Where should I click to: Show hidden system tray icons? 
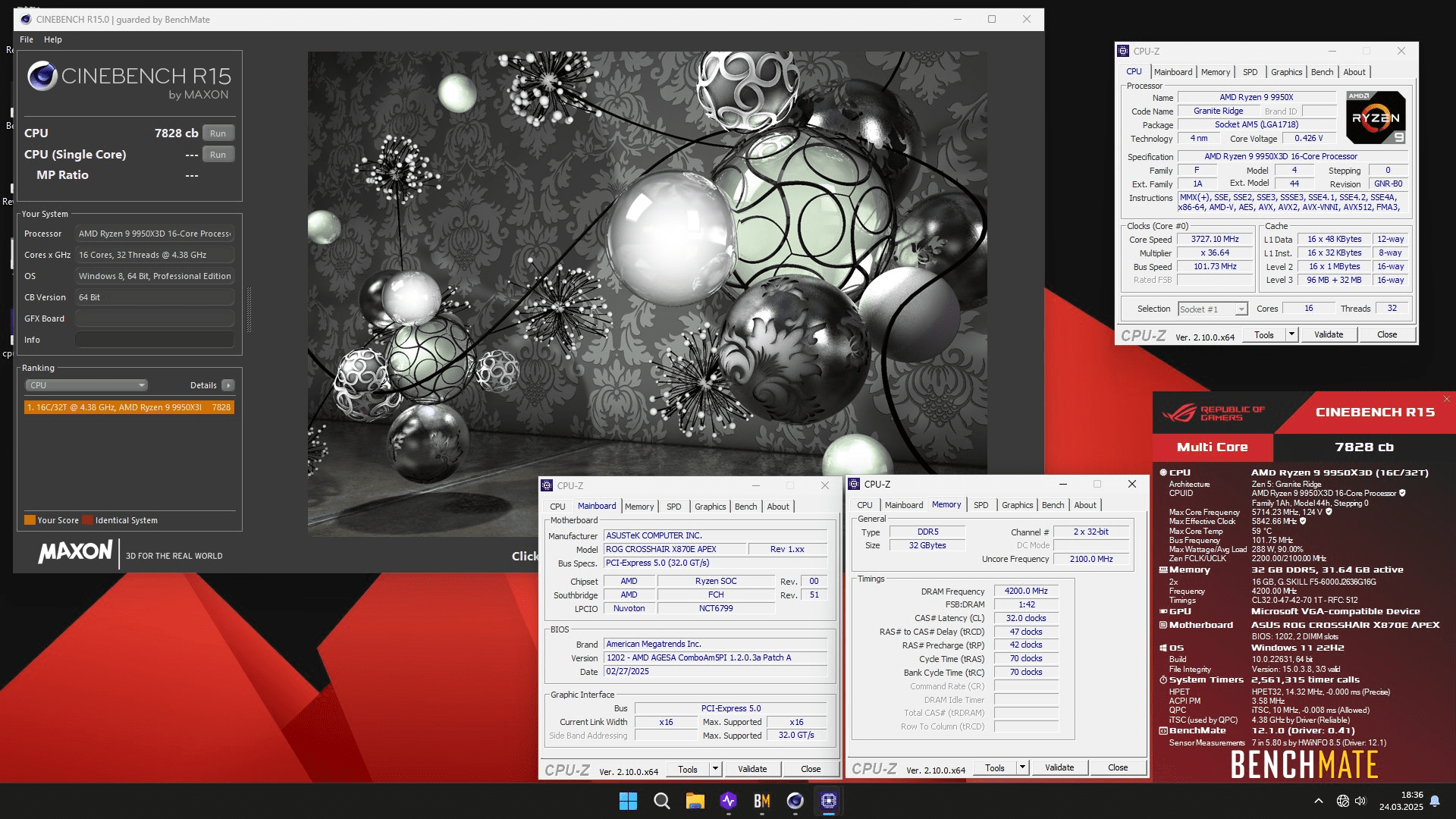point(1318,801)
